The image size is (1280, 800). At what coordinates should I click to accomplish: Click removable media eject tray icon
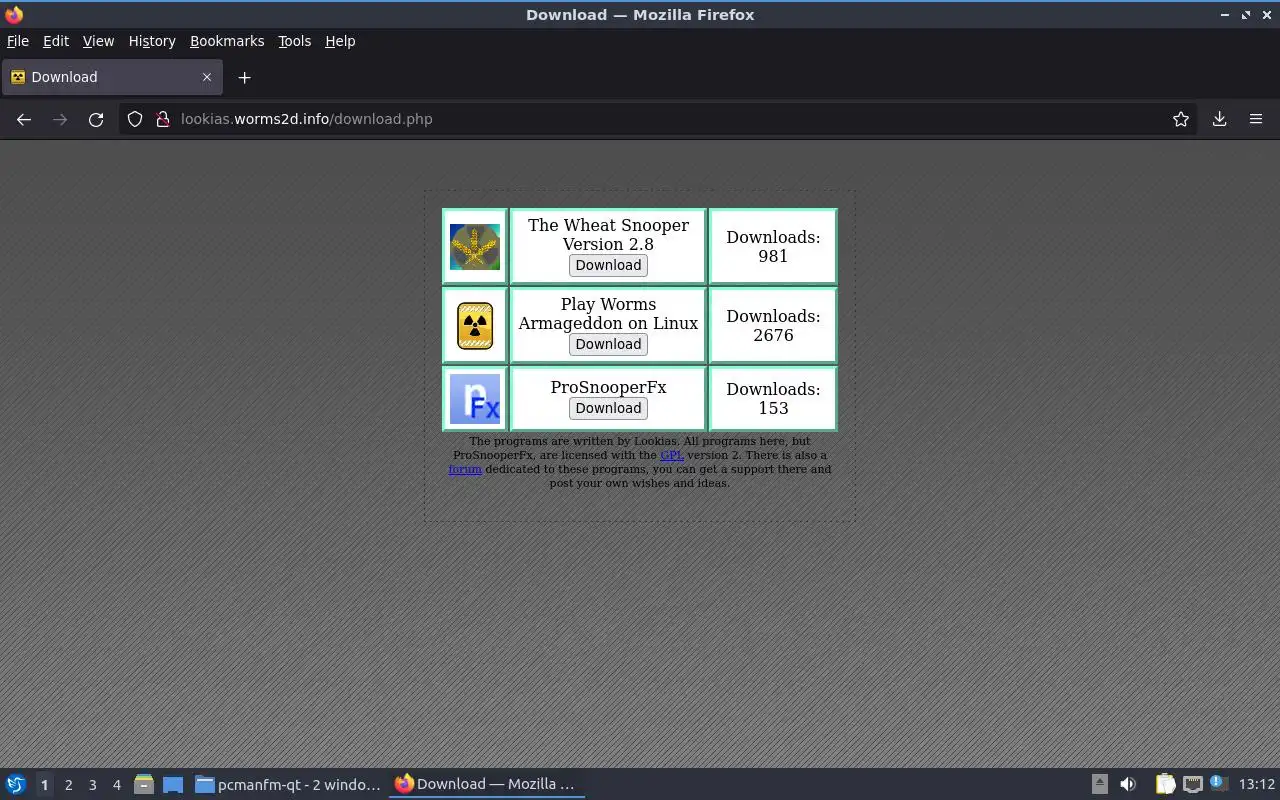coord(1099,784)
